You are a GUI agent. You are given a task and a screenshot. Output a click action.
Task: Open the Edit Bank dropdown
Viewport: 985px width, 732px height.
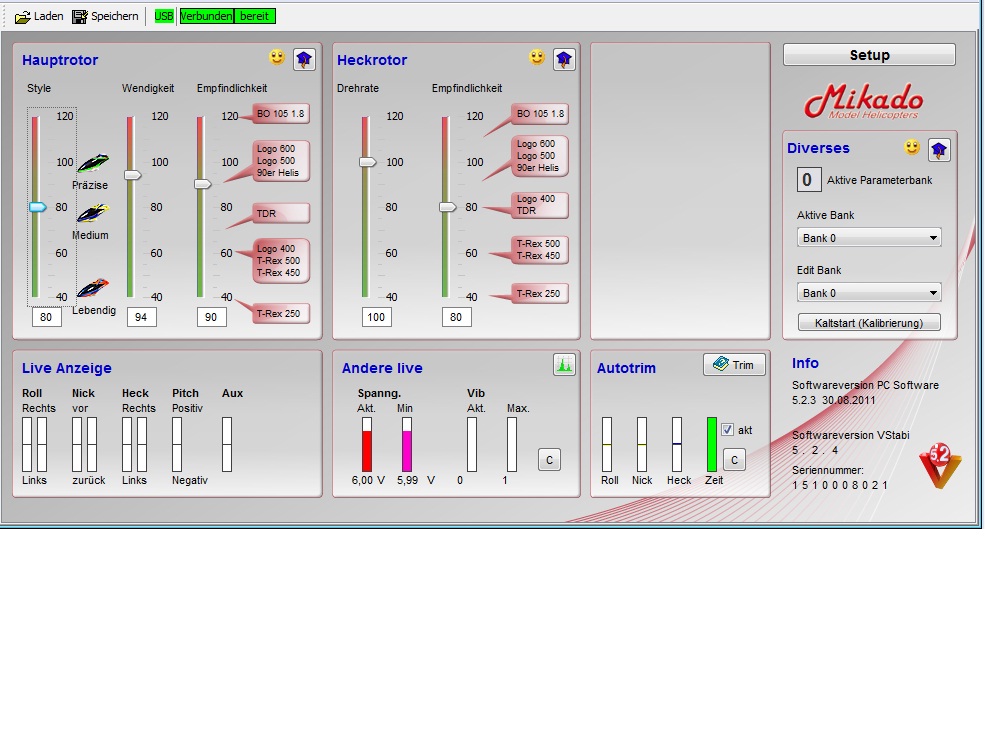pos(868,293)
